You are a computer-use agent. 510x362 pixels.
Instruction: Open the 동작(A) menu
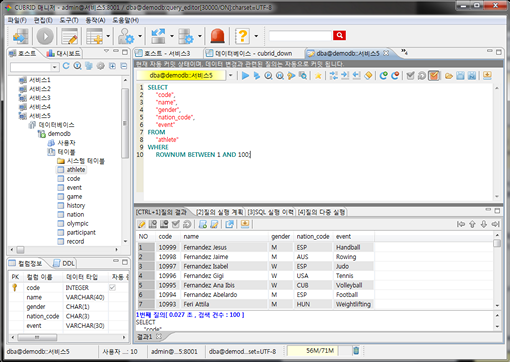(95, 20)
